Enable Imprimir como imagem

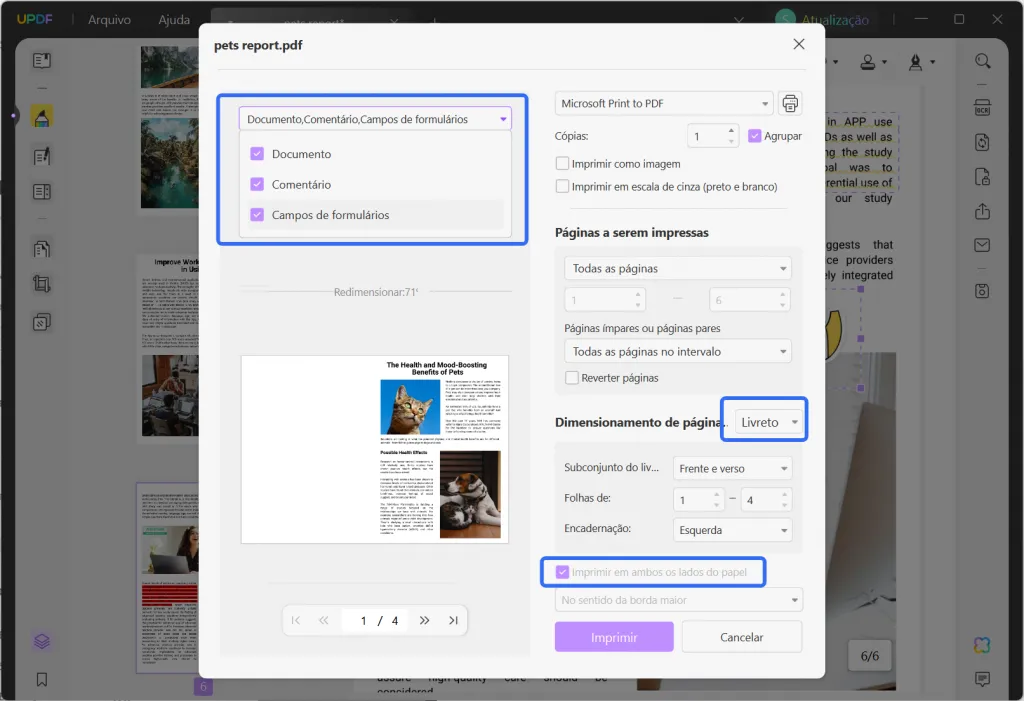(563, 162)
